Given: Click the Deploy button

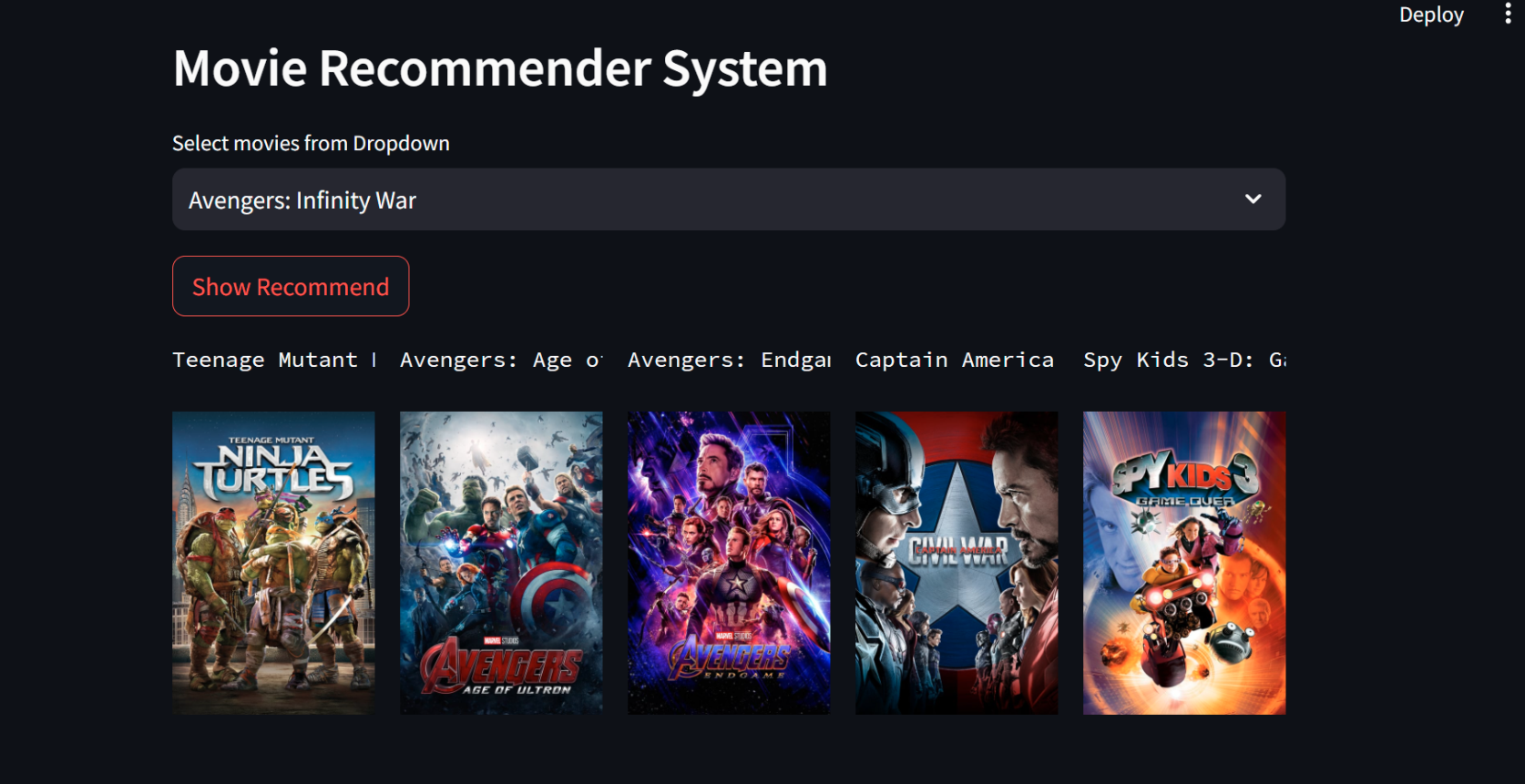Looking at the screenshot, I should (1431, 15).
